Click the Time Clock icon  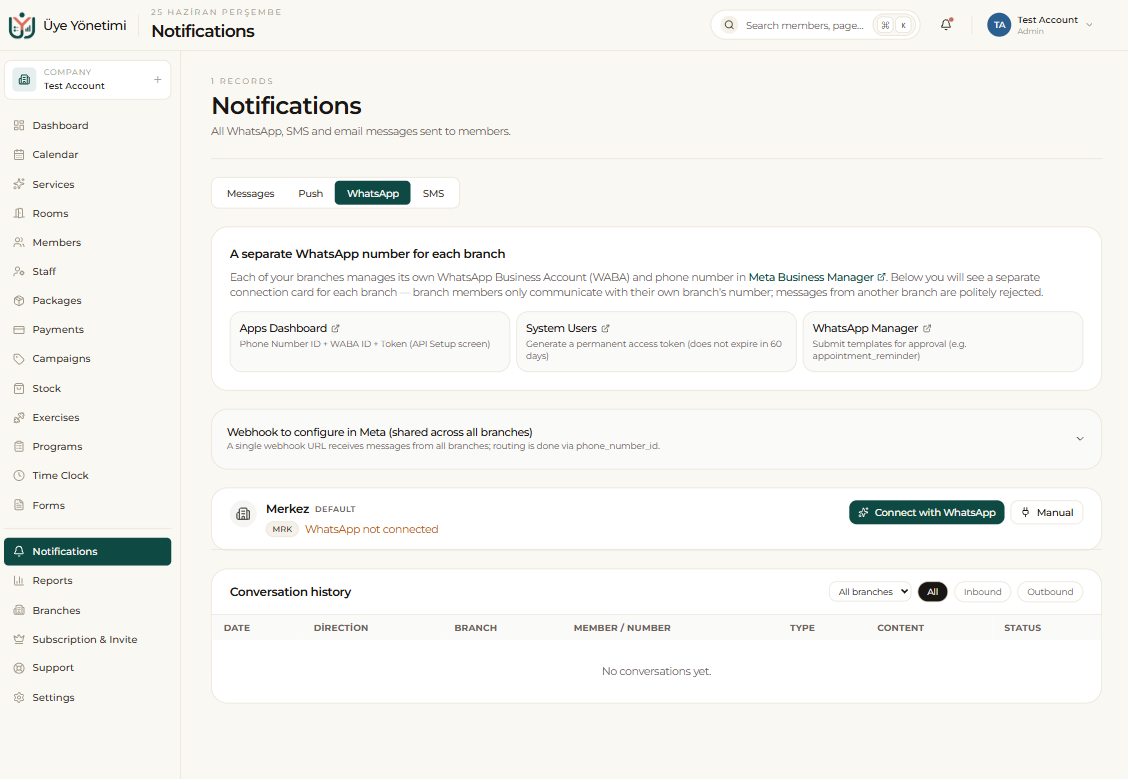[19, 475]
